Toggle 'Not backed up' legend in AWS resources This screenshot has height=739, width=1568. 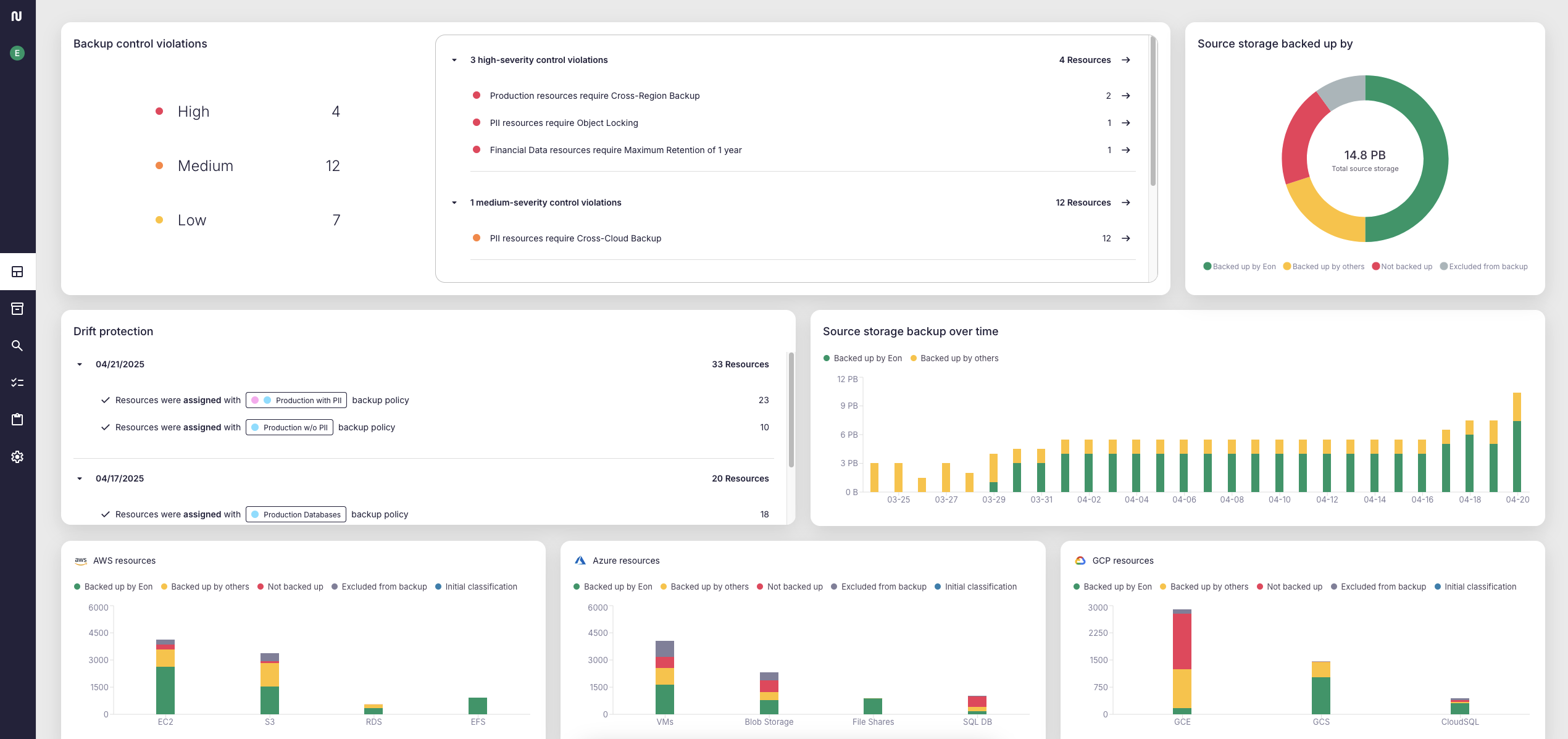tap(290, 587)
